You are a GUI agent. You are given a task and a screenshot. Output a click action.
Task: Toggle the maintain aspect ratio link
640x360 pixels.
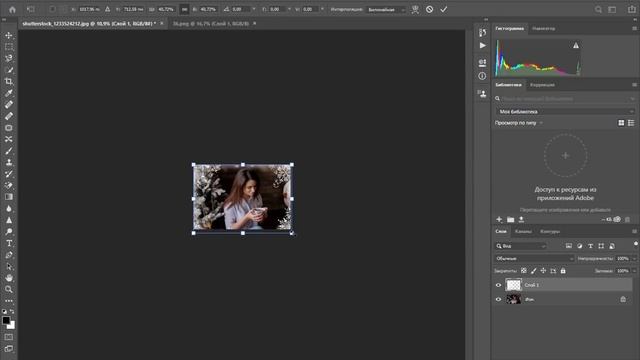pyautogui.click(x=184, y=9)
